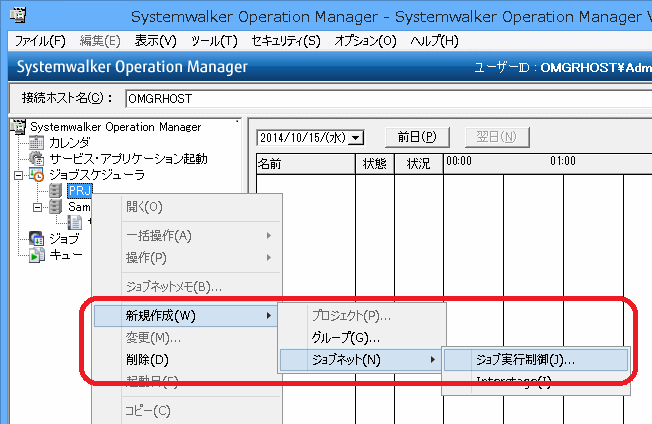Click the Sam project server icon
652x424 pixels.
click(56, 206)
